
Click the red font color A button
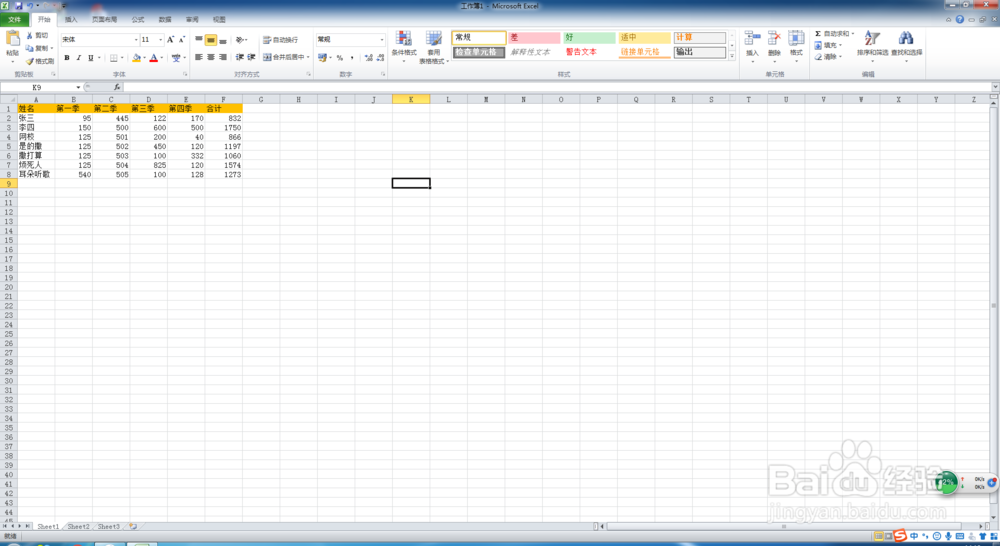tap(153, 58)
